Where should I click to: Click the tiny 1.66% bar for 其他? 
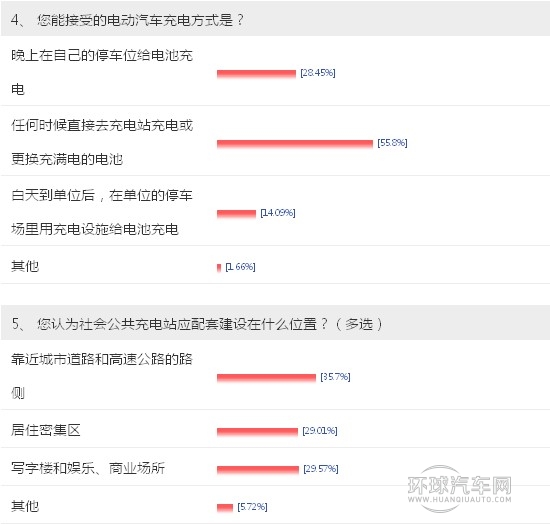tap(219, 268)
